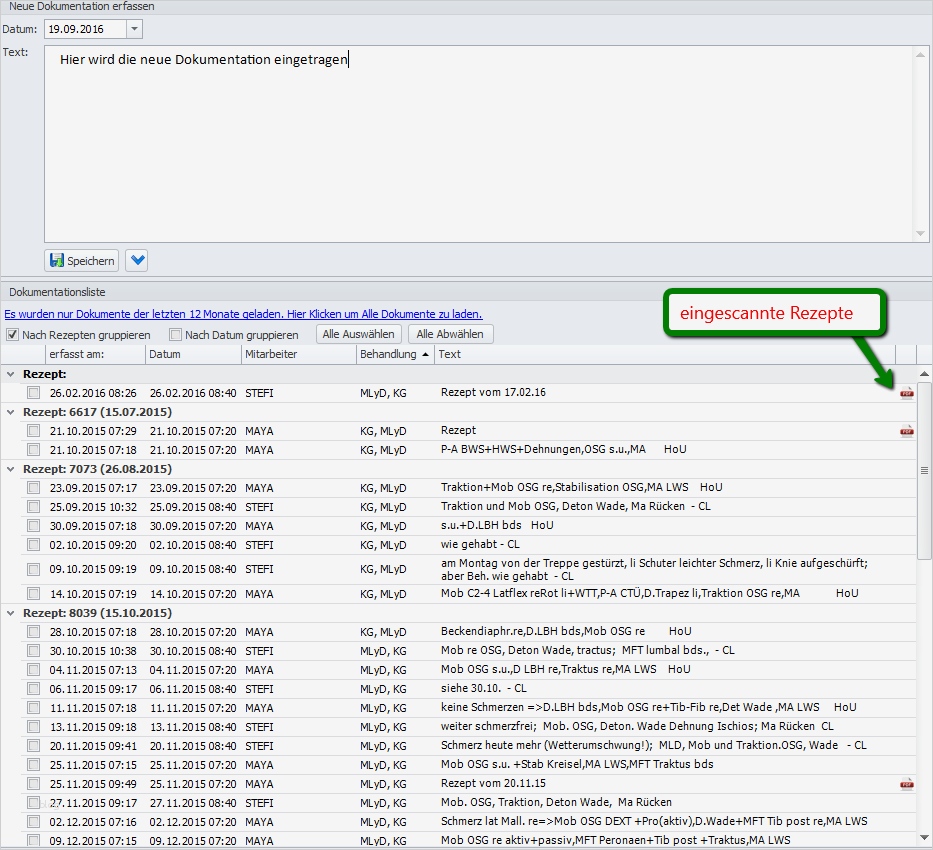Toggle 'Nach Rezepten gruppieren' checkbox

coord(13,335)
